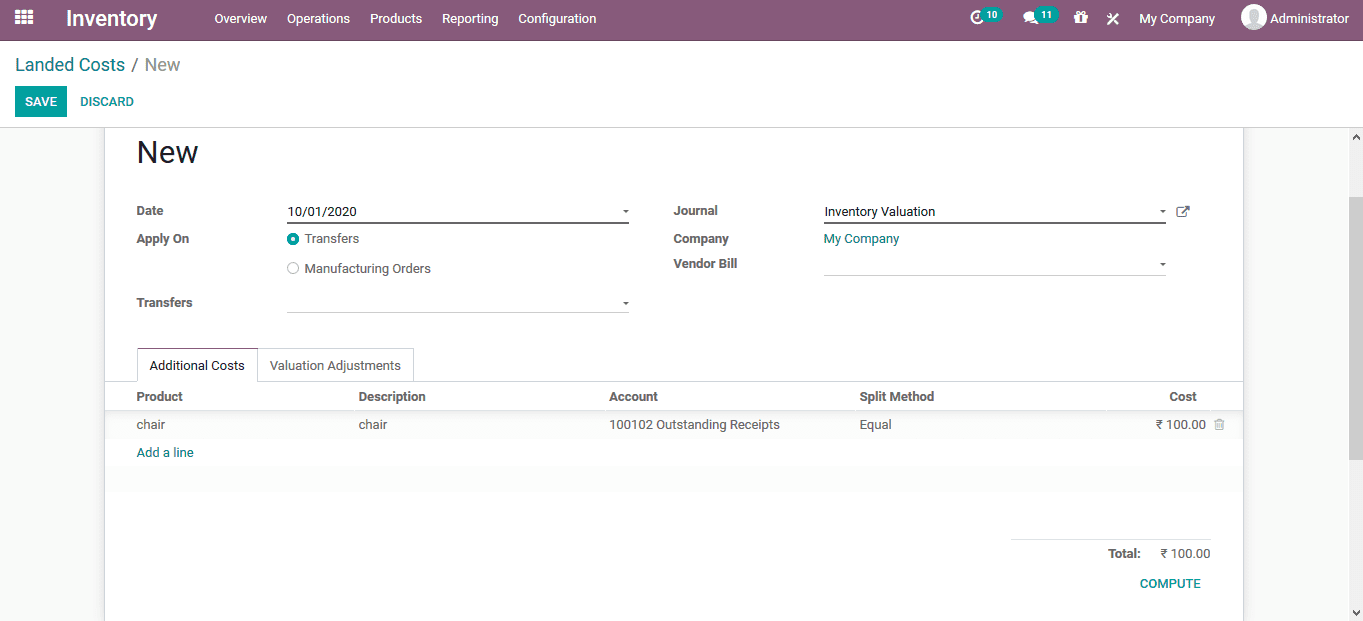Open the Date picker dropdown
This screenshot has width=1363, height=621.
(625, 211)
